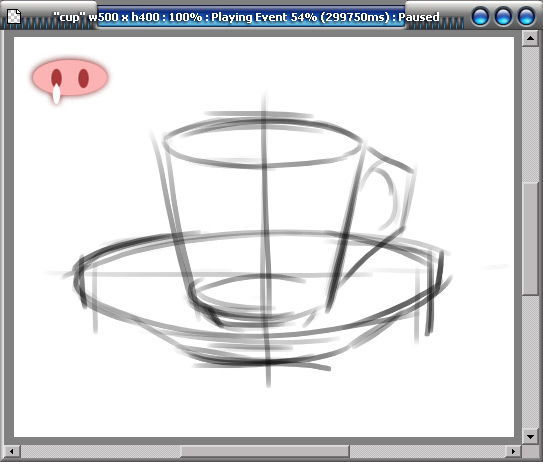The height and width of the screenshot is (462, 543).
Task: Click the vertical scrollbar's down arrow
Action: click(x=530, y=436)
